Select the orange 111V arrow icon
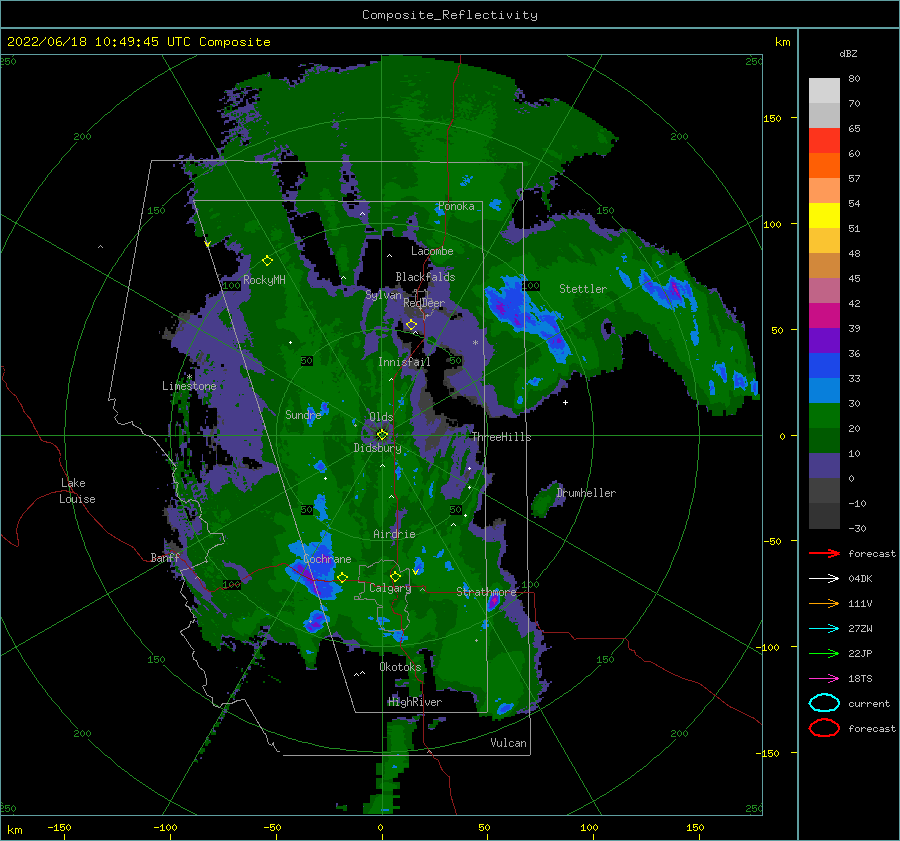 pyautogui.click(x=824, y=603)
